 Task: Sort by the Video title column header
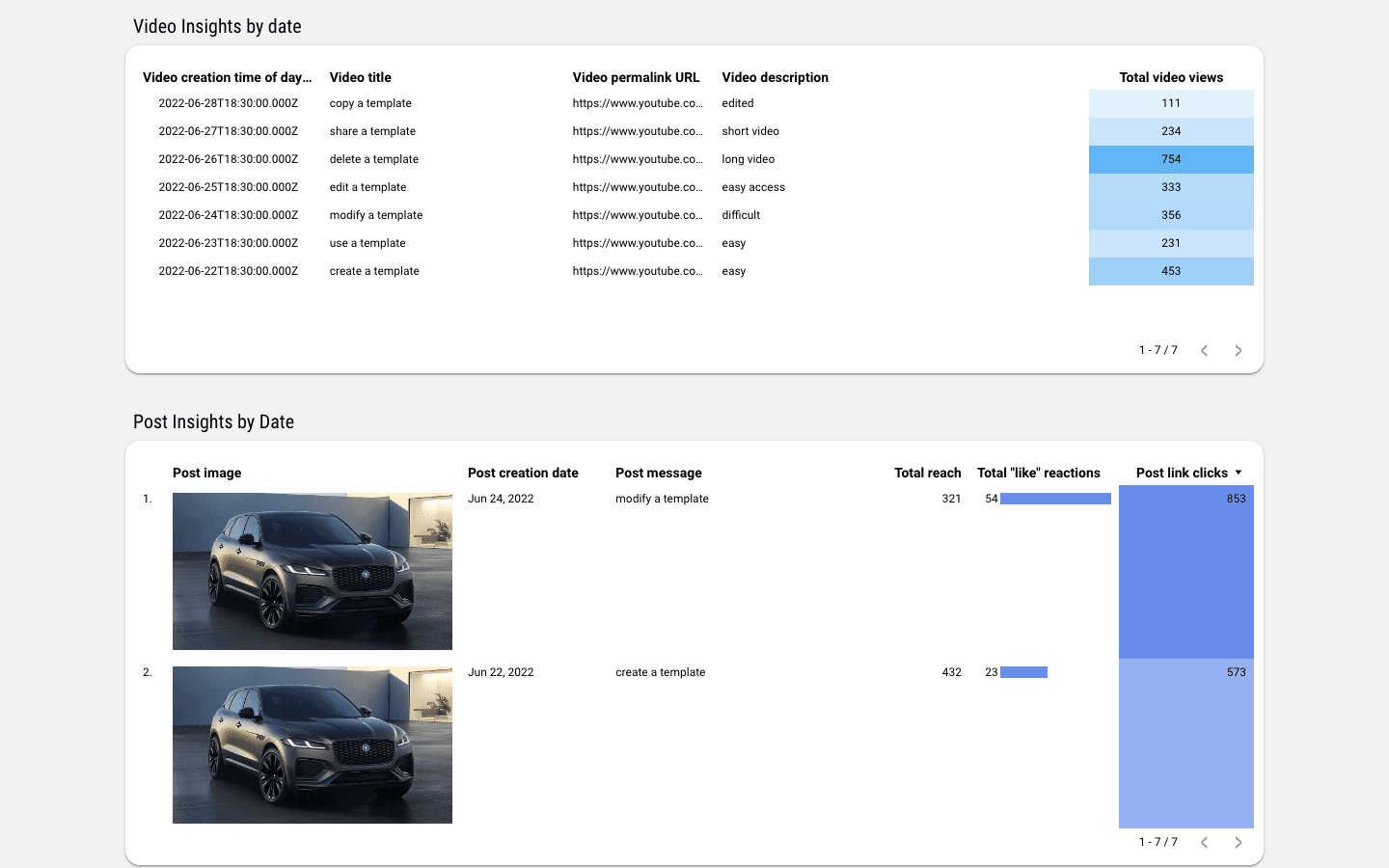tap(360, 77)
